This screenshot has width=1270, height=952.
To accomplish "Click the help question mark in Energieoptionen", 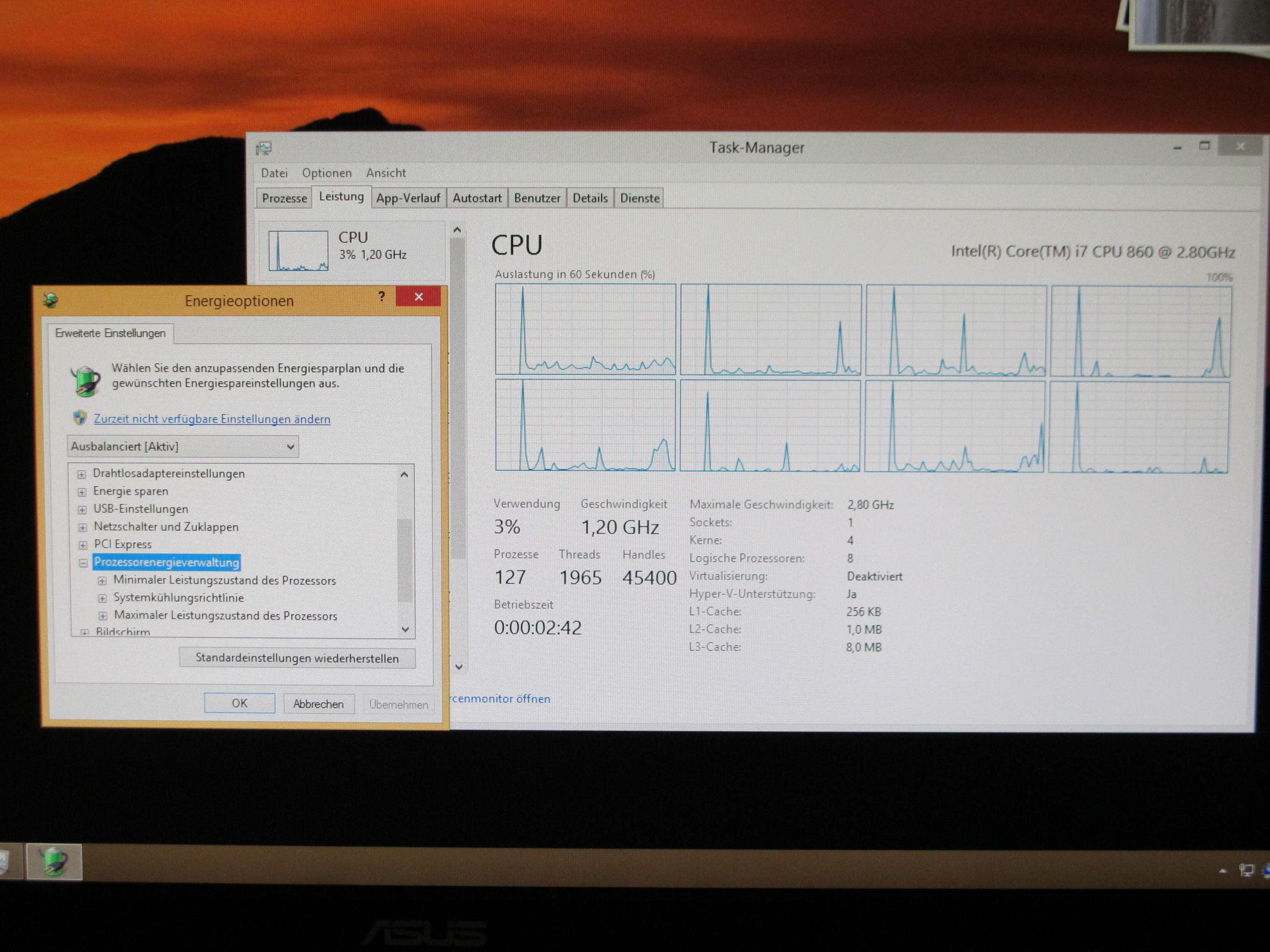I will click(382, 296).
